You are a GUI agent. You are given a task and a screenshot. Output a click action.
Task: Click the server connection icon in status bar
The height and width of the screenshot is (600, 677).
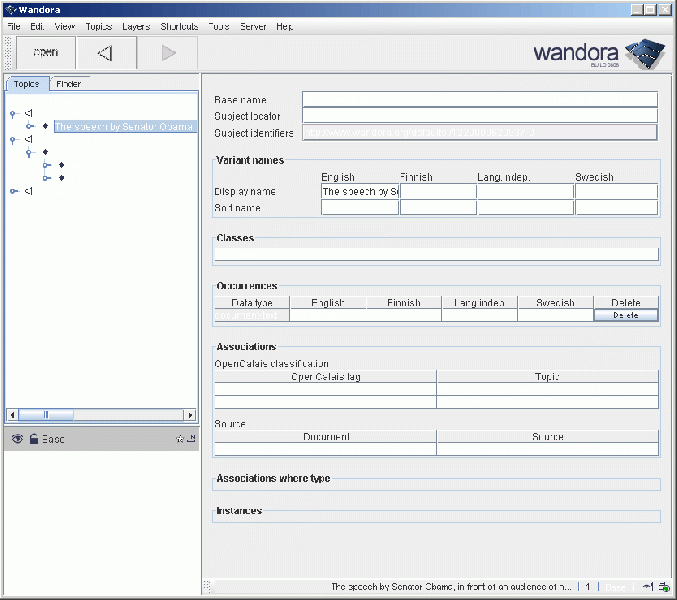[664, 587]
